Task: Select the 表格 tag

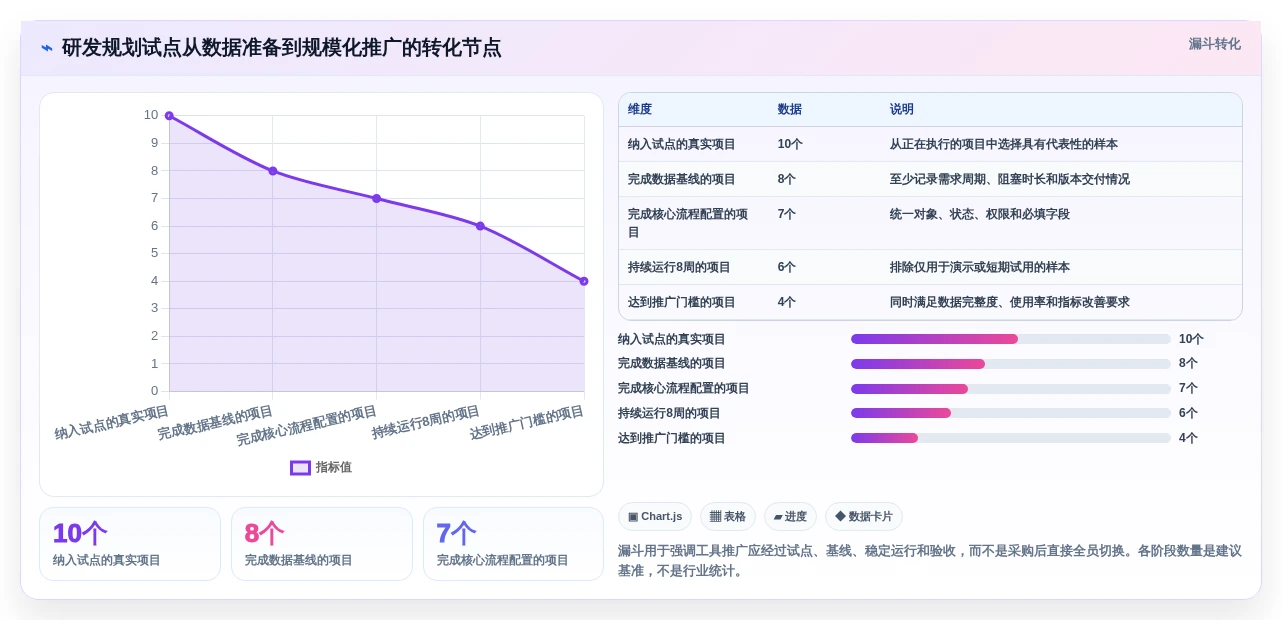Action: 728,516
